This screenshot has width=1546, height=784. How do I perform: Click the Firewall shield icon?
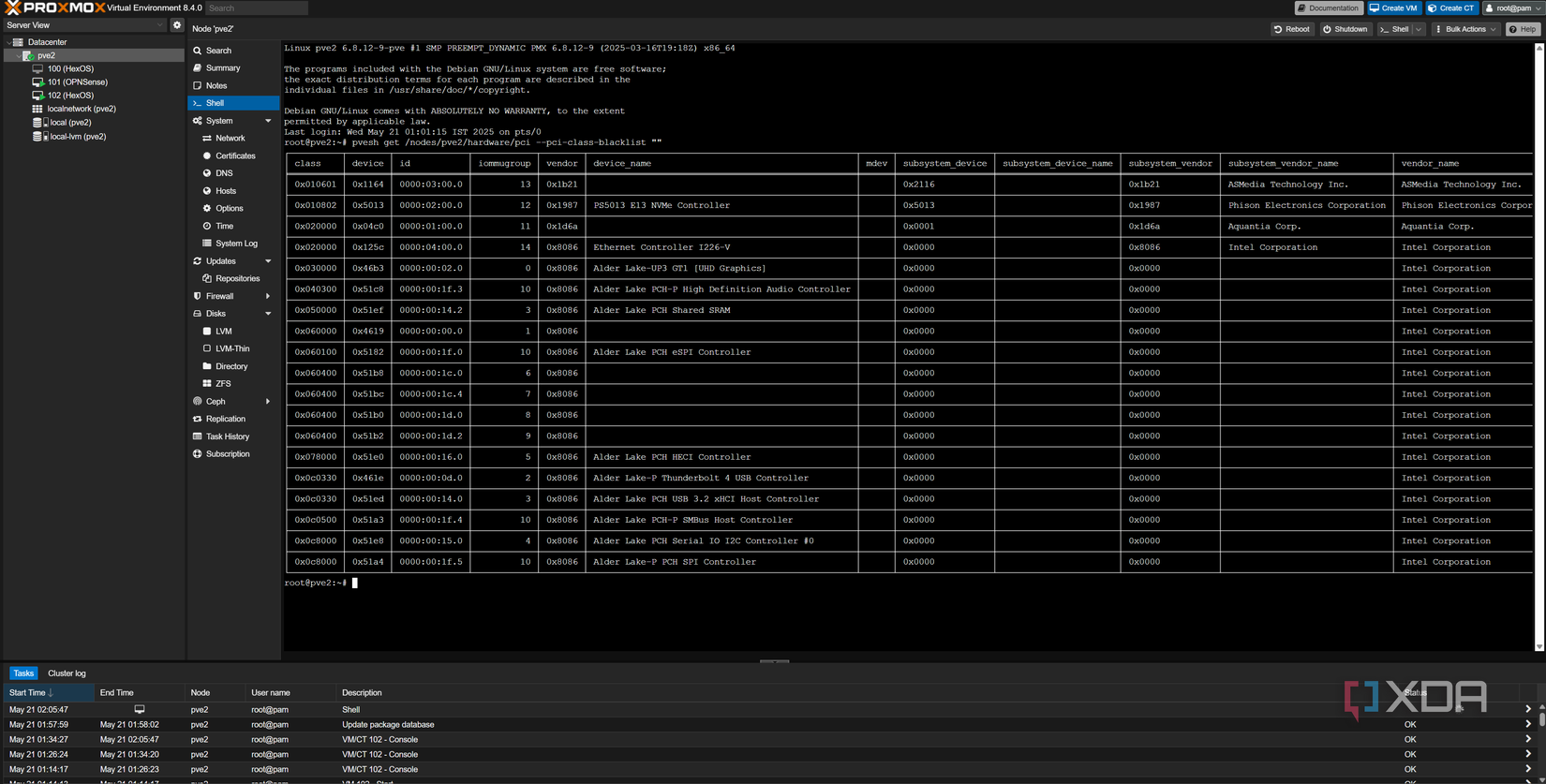pos(197,296)
